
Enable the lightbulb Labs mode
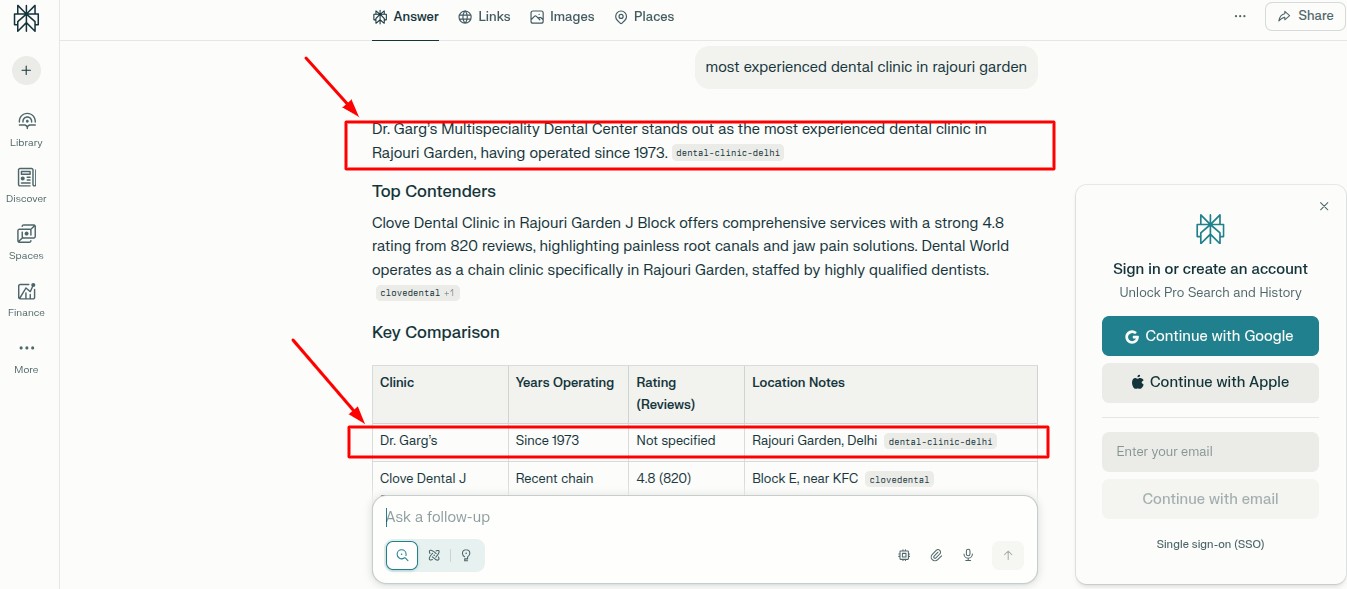point(466,555)
